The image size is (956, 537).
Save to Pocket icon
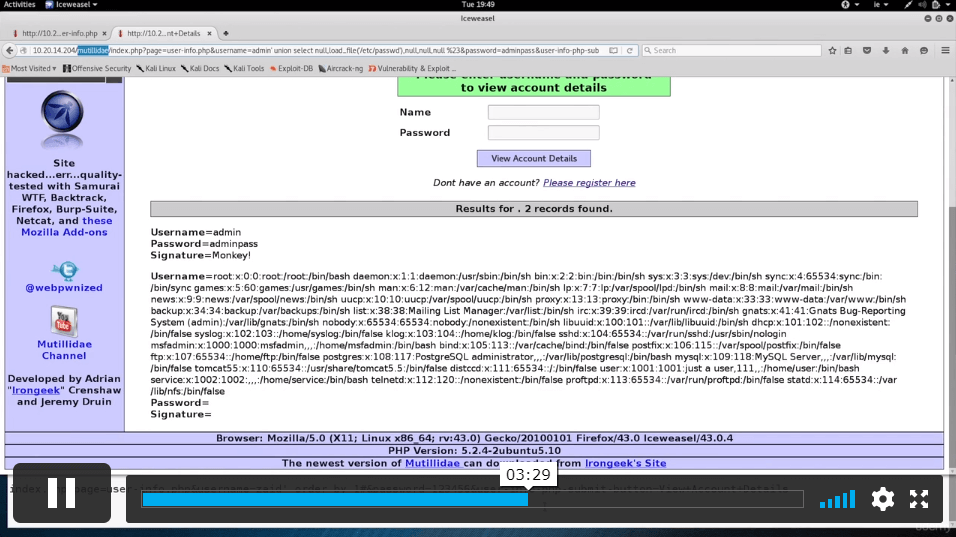coord(866,51)
